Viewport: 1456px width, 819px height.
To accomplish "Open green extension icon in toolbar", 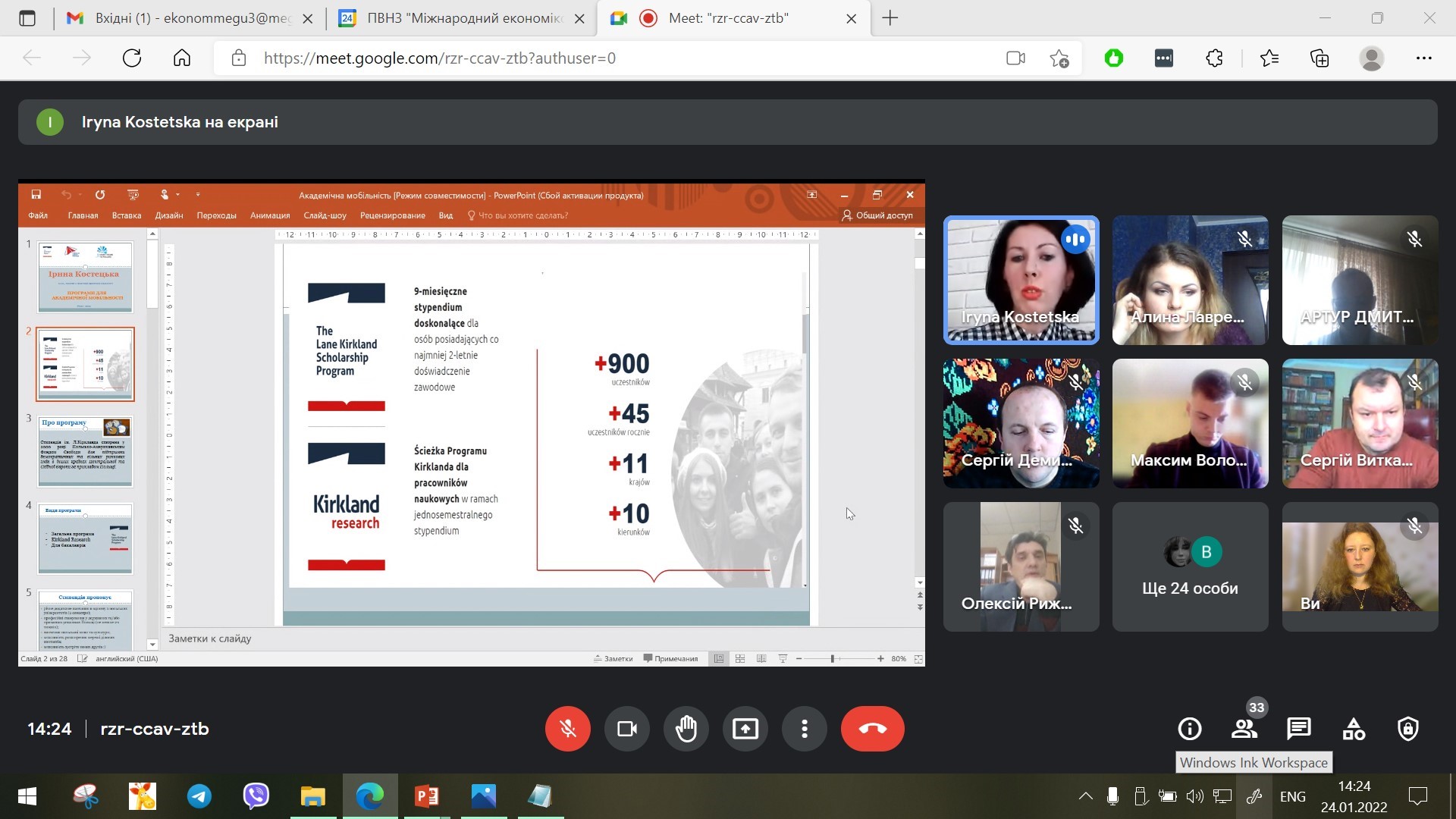I will point(1114,58).
